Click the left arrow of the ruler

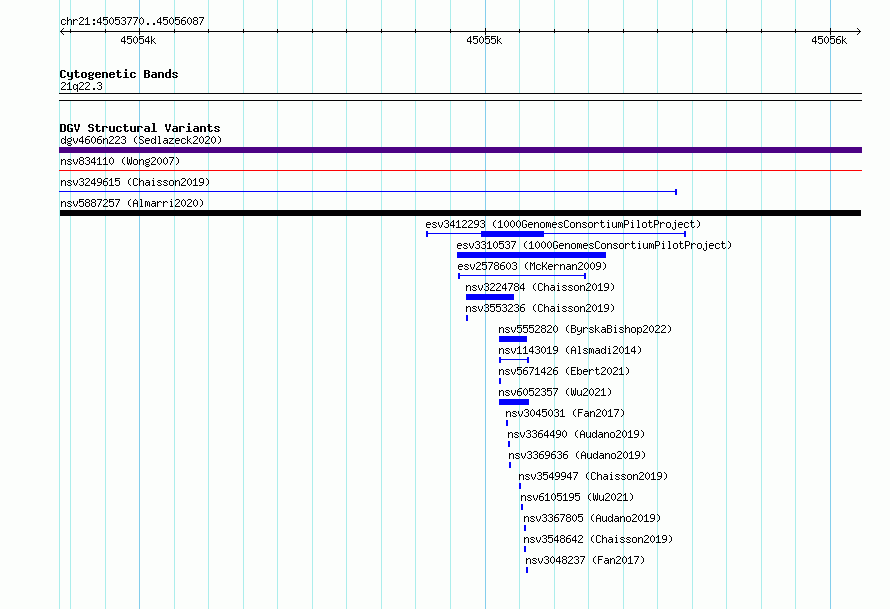coord(63,31)
